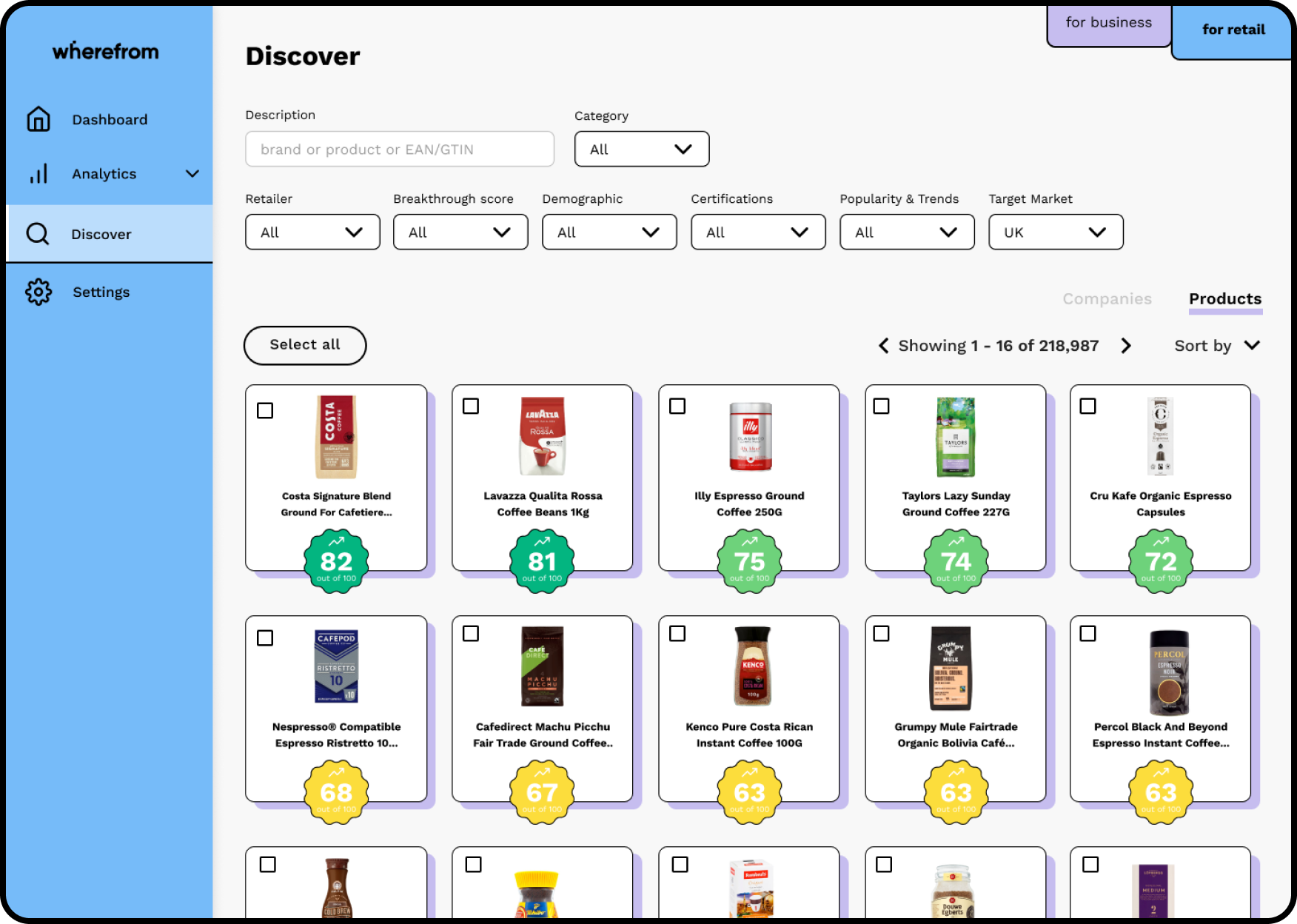Viewport: 1297px width, 924px height.
Task: Tick checkbox for Percol Black And Beyond
Action: pos(1088,633)
